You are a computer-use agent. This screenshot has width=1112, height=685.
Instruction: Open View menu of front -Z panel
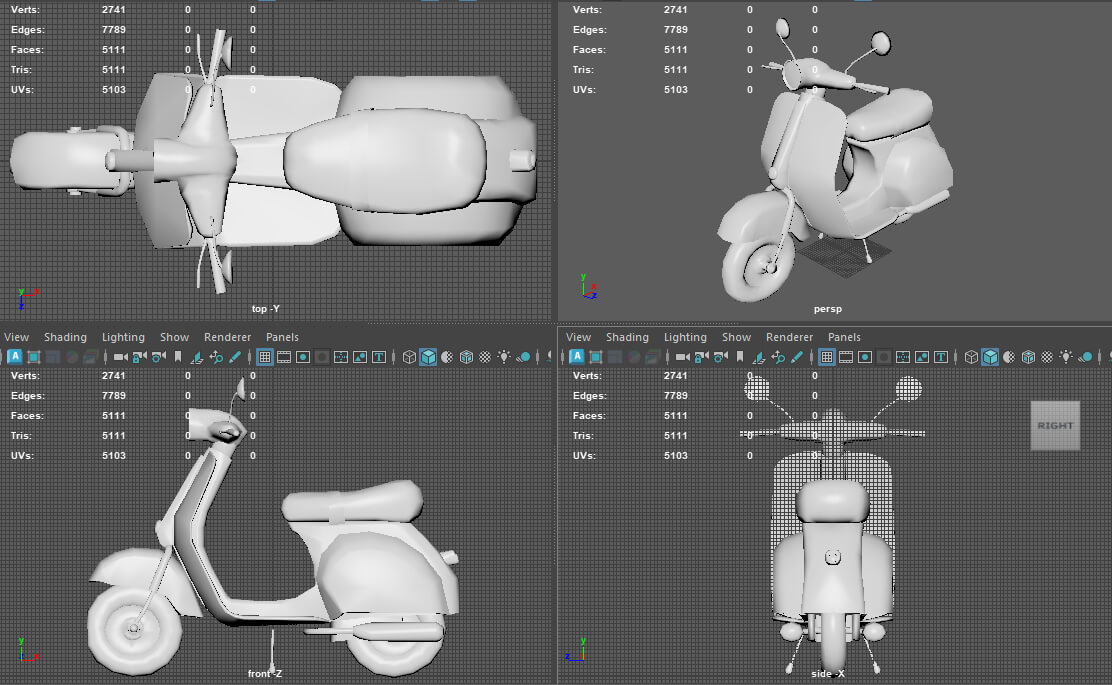pos(16,337)
